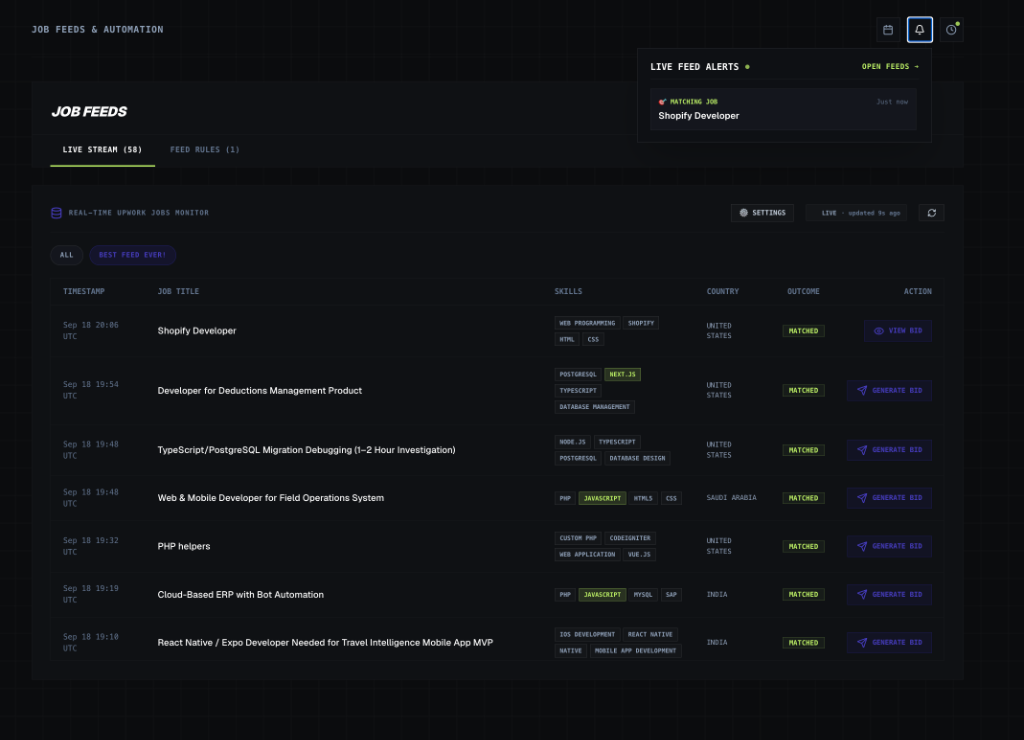Click the highlighted NEXT.JS skill tag
The height and width of the screenshot is (740, 1024).
click(622, 374)
